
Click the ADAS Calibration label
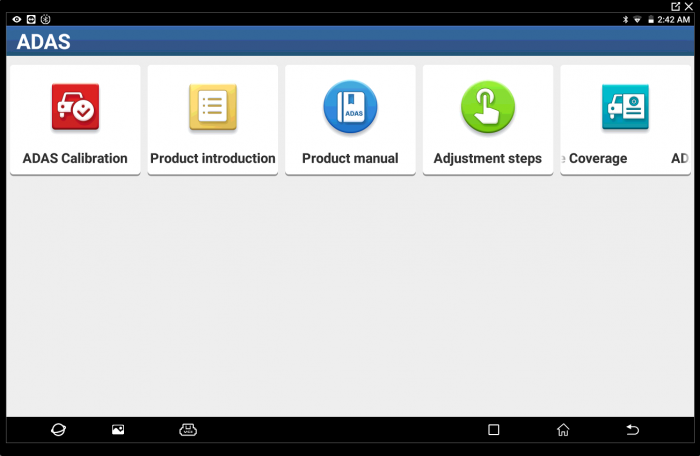pos(75,158)
